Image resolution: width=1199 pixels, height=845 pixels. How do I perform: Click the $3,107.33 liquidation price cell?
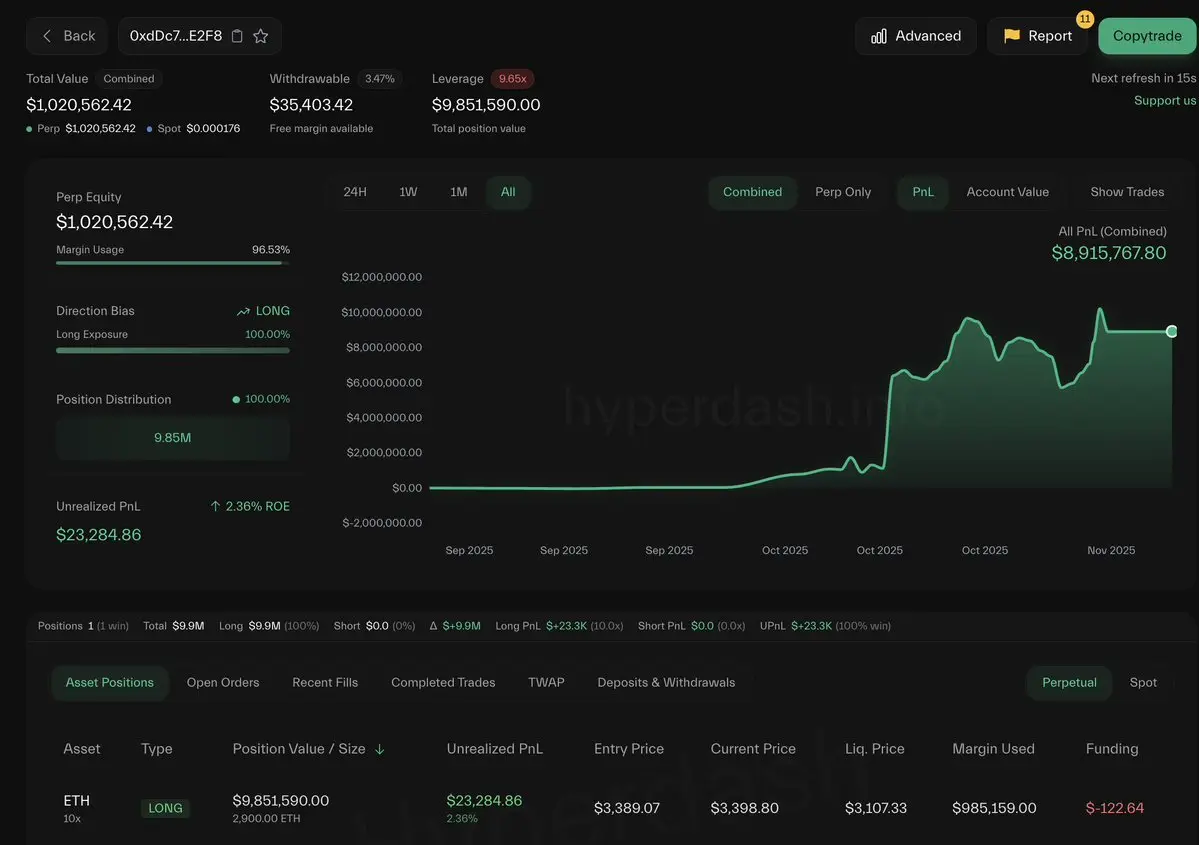coord(876,808)
